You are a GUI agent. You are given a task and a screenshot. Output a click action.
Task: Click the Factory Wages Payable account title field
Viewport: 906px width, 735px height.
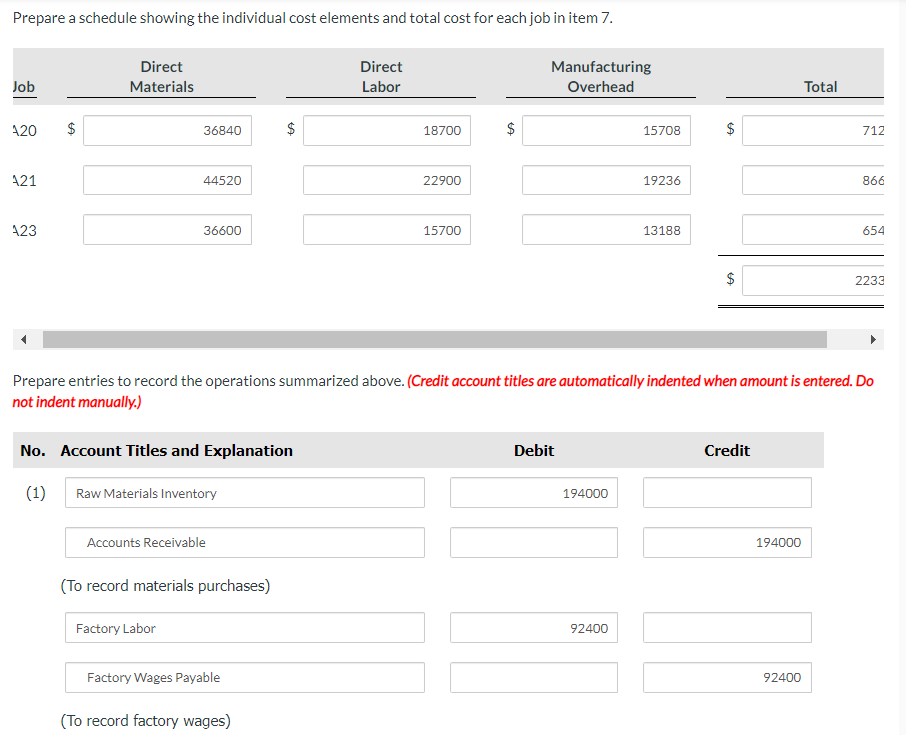click(x=244, y=677)
